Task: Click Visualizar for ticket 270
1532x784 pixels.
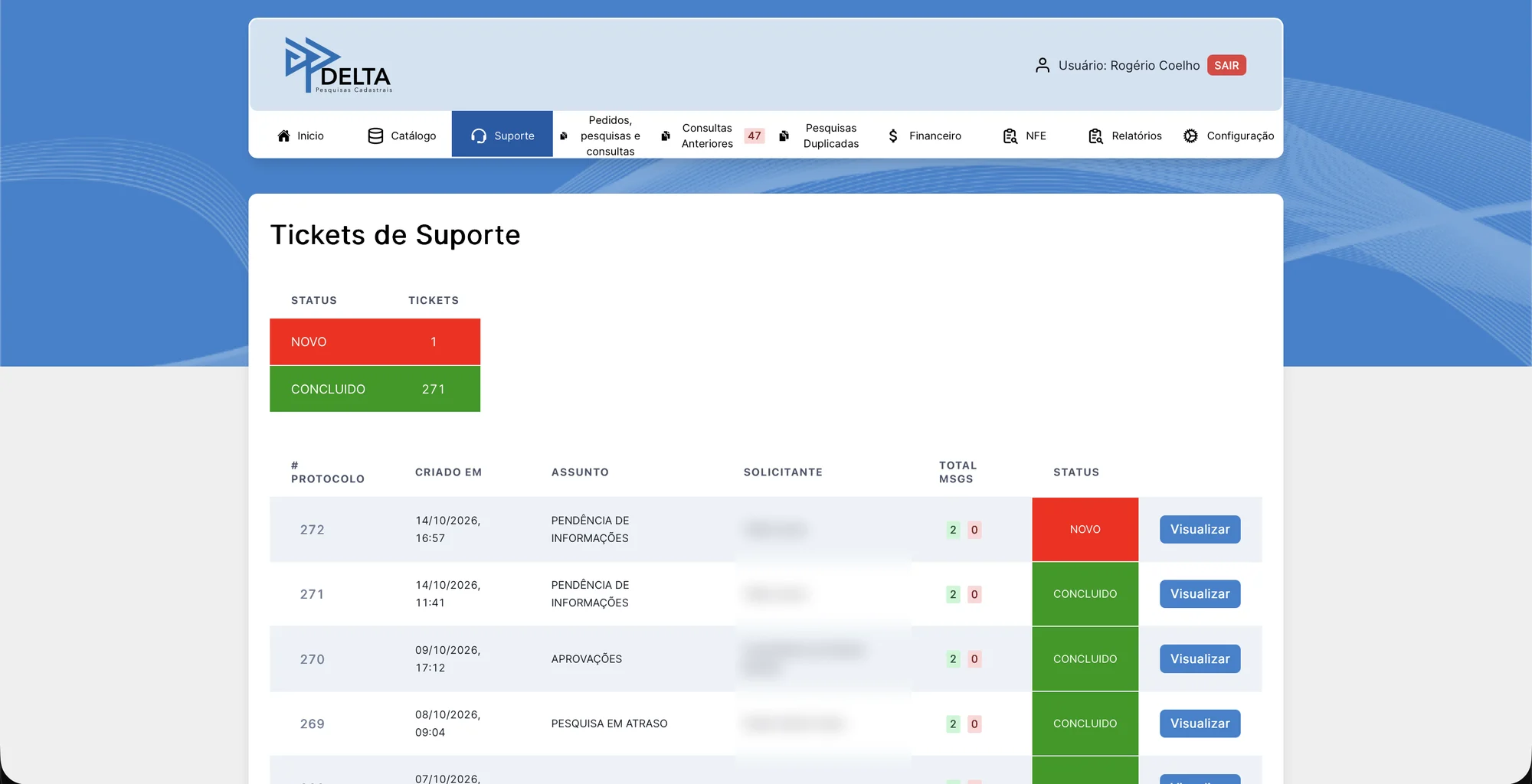Action: click(x=1200, y=658)
